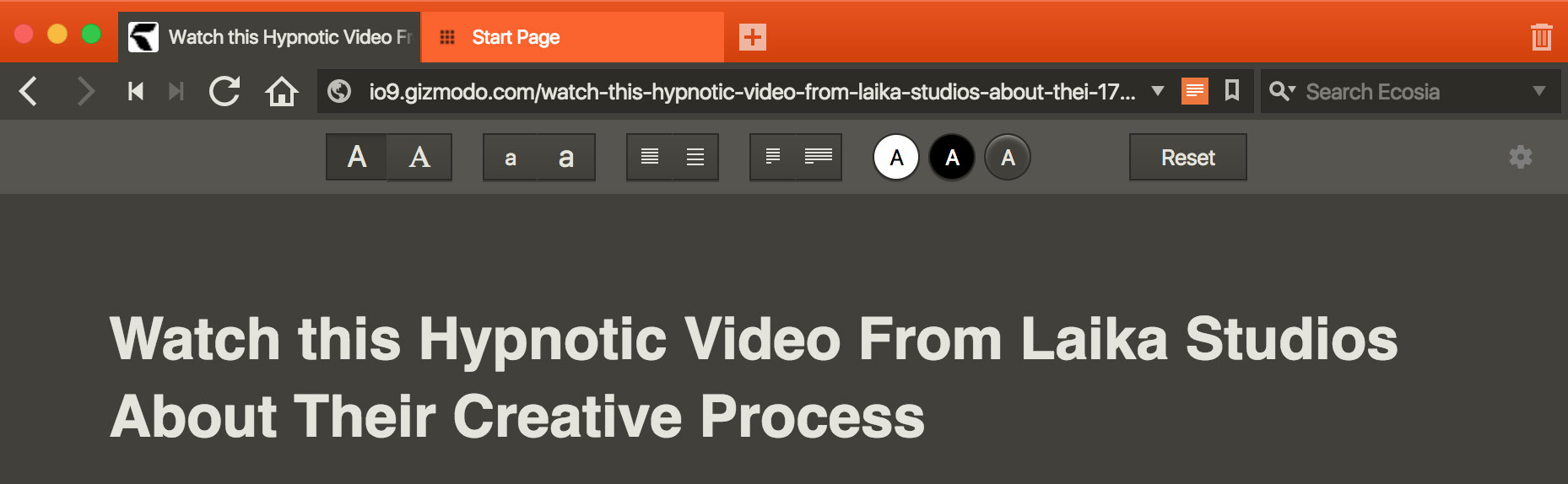Apply the black dark color theme
The image size is (1568, 484).
pyautogui.click(x=952, y=157)
